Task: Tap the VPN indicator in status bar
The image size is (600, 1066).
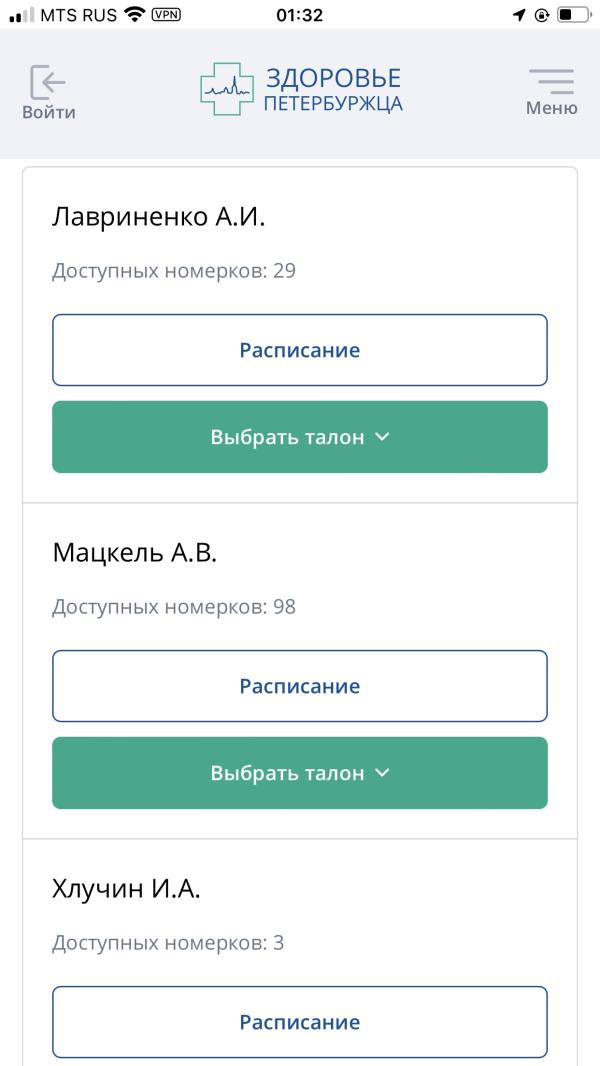Action: pyautogui.click(x=167, y=14)
